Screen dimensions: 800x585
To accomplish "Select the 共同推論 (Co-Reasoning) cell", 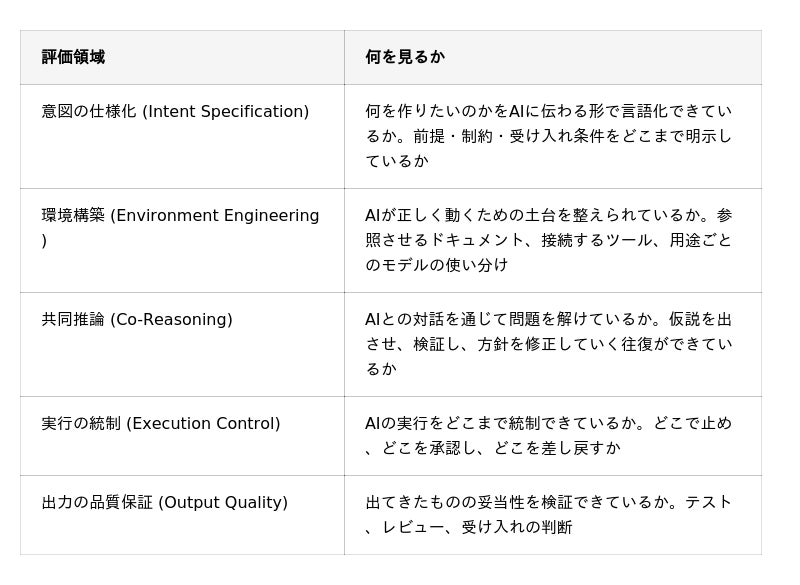I will click(x=182, y=344).
